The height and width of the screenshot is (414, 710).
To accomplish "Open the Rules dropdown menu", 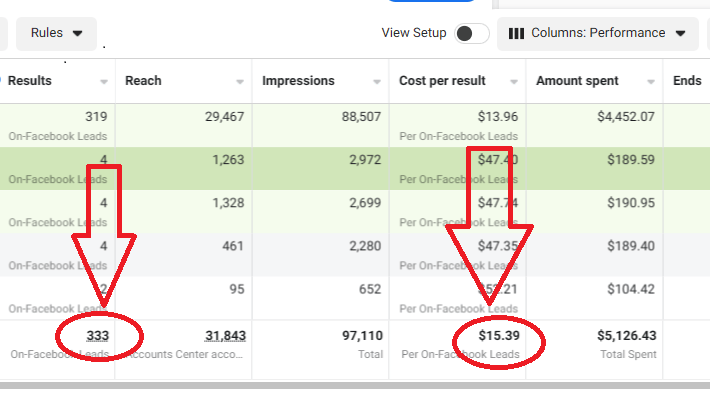I will 56,33.
